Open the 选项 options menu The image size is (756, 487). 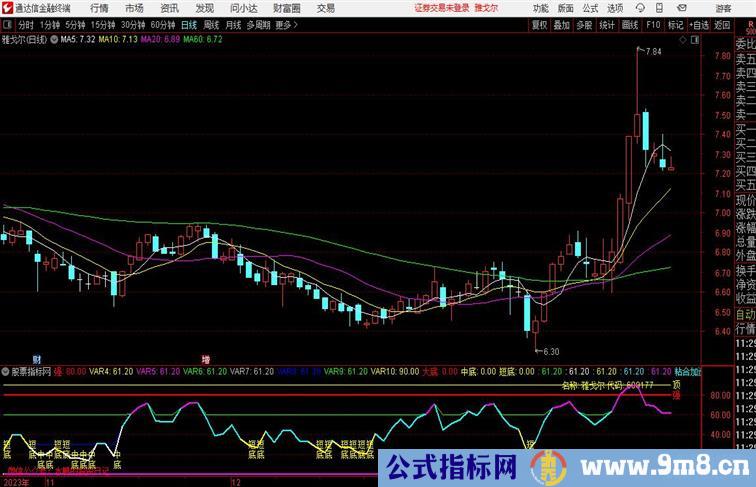(606, 8)
